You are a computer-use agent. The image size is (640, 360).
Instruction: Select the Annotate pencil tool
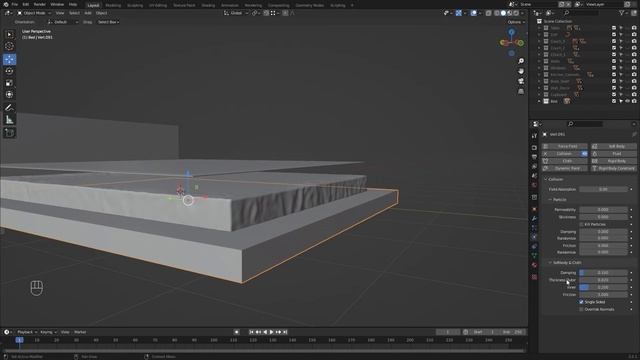(x=9, y=107)
